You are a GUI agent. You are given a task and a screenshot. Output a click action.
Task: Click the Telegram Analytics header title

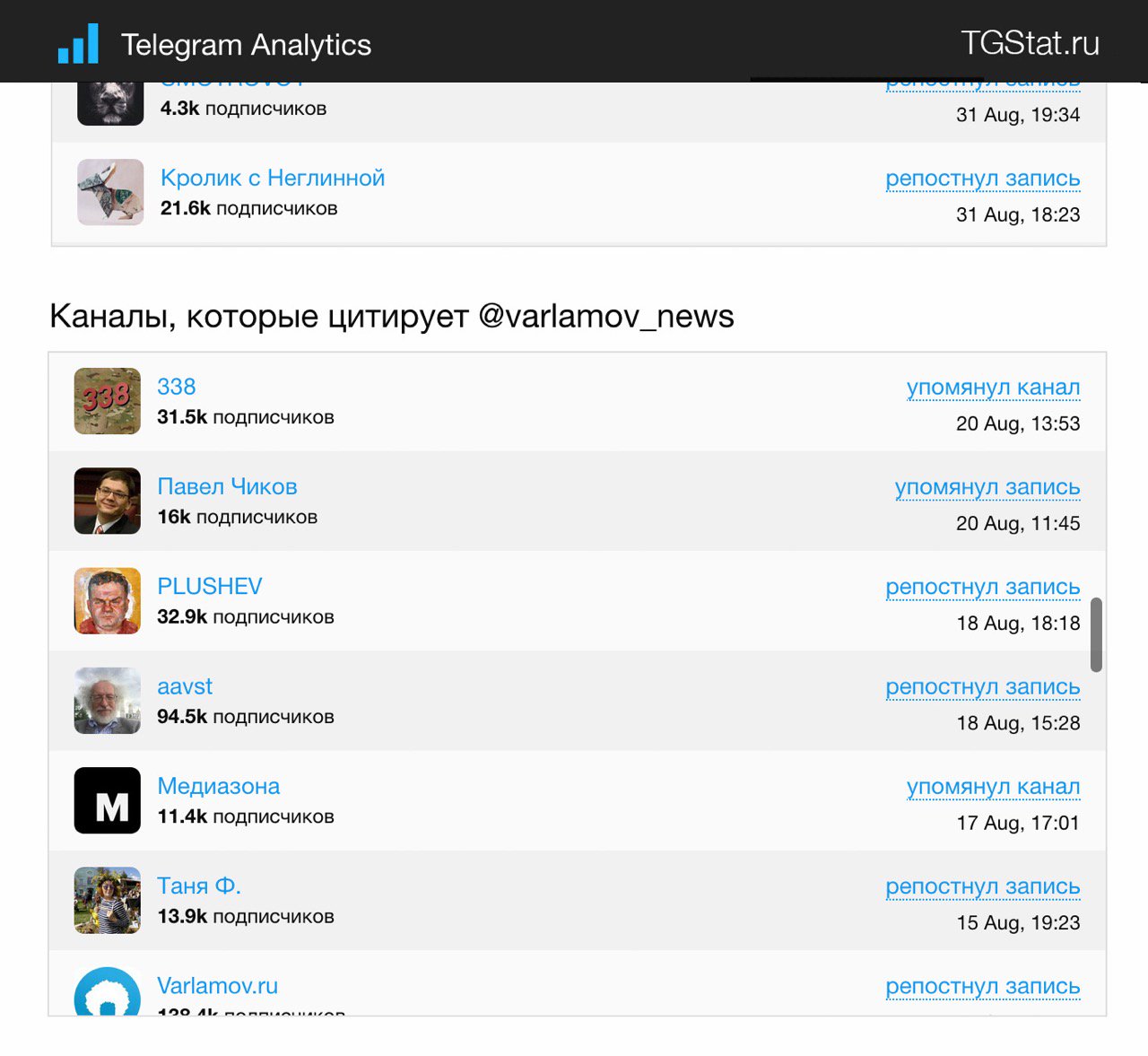[x=246, y=45]
